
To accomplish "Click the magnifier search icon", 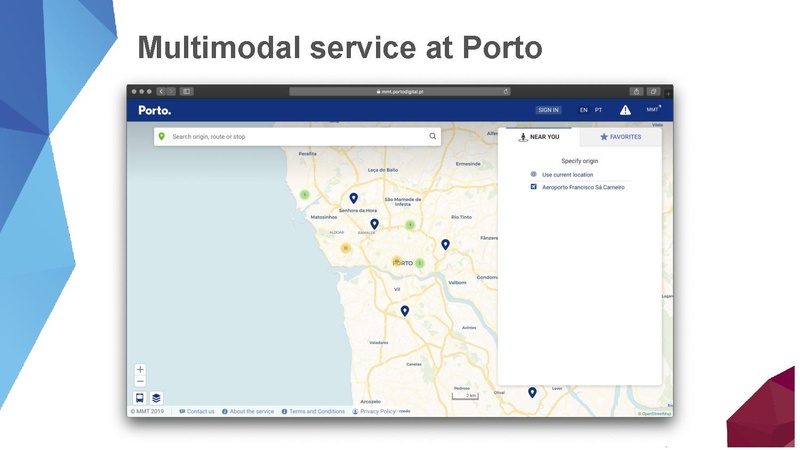I will [433, 136].
